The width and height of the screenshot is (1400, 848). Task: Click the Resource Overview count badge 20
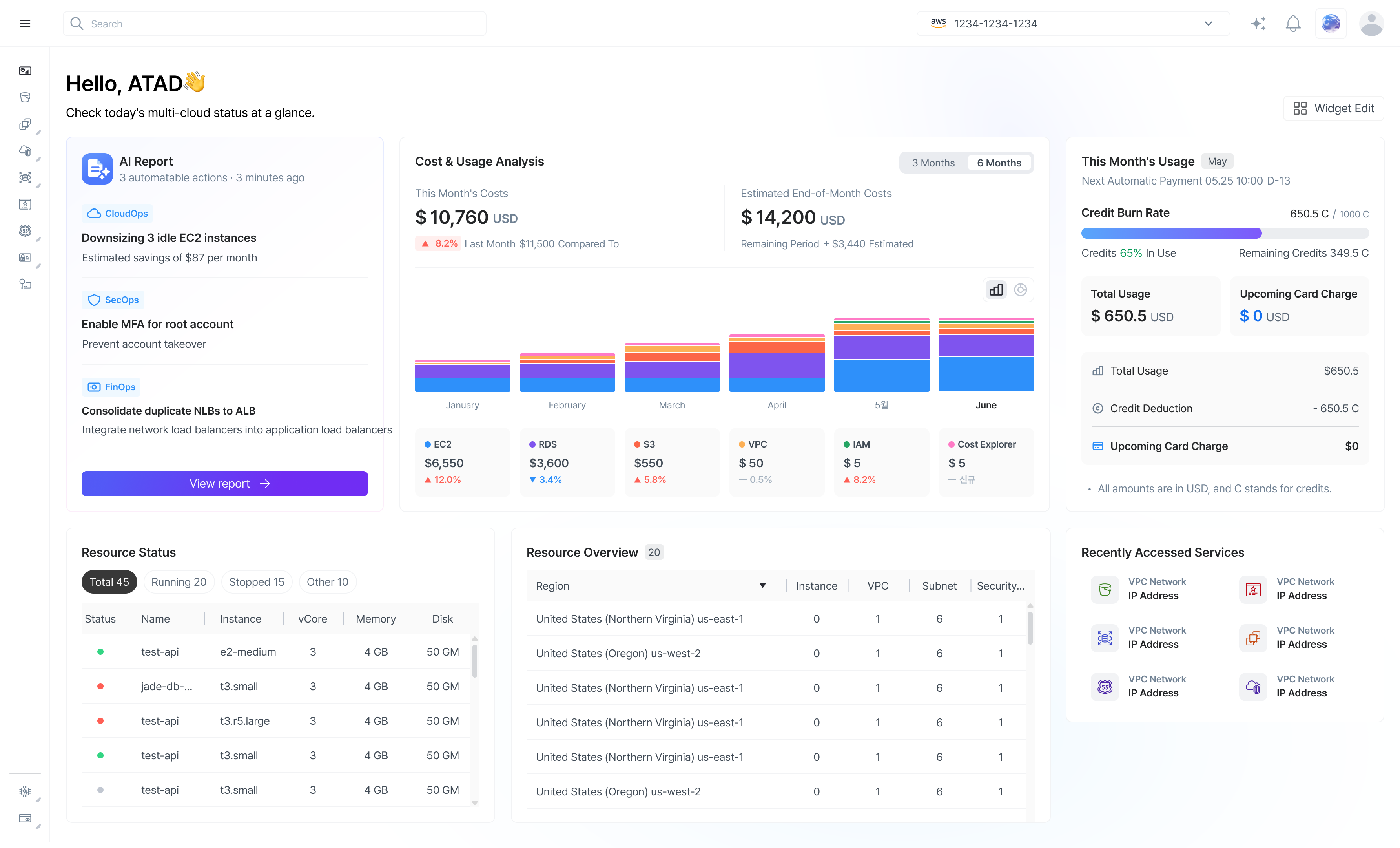coord(654,552)
